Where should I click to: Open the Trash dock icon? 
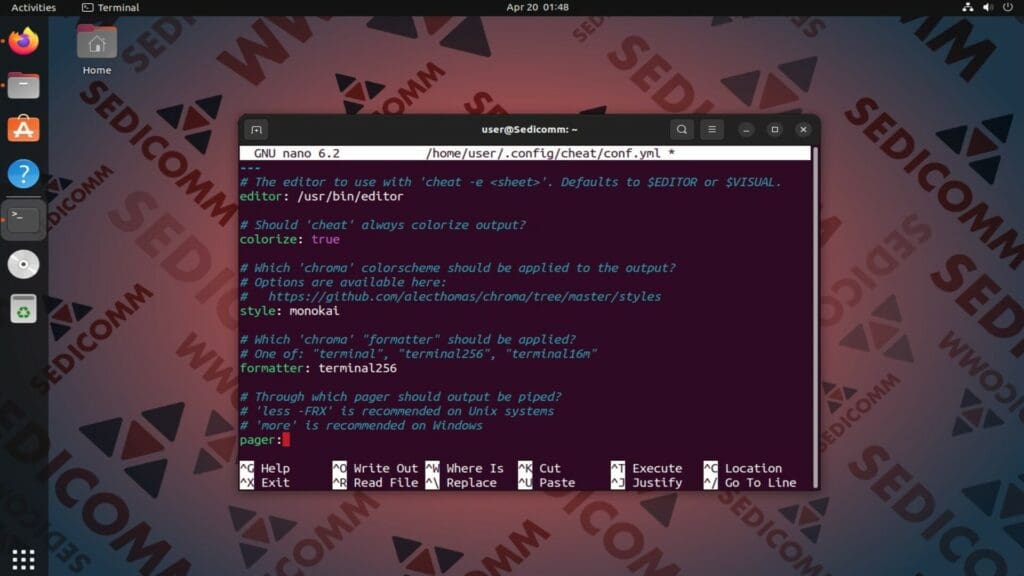tap(24, 309)
